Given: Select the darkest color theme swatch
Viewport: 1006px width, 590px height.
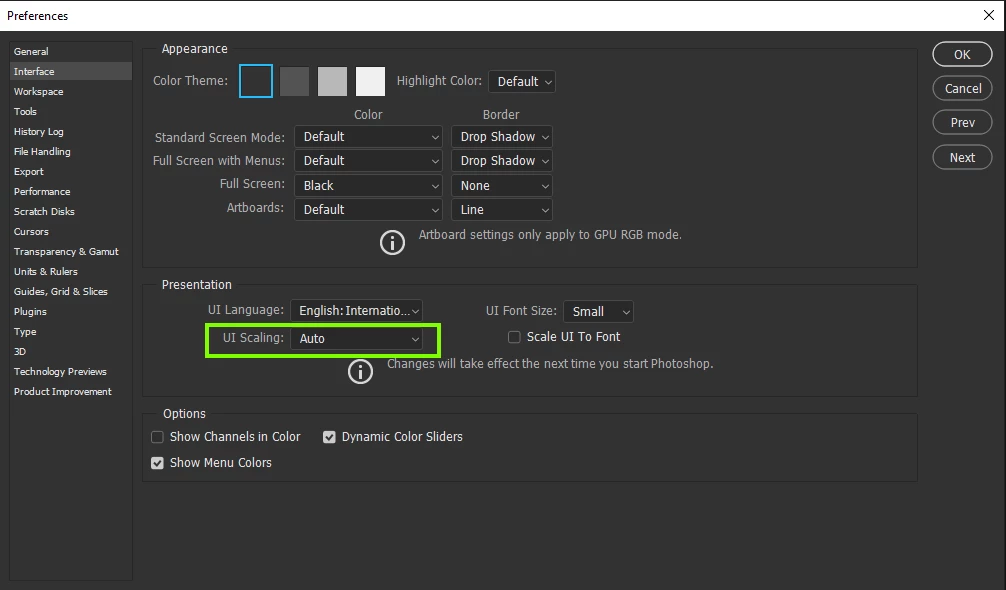Looking at the screenshot, I should [x=255, y=81].
